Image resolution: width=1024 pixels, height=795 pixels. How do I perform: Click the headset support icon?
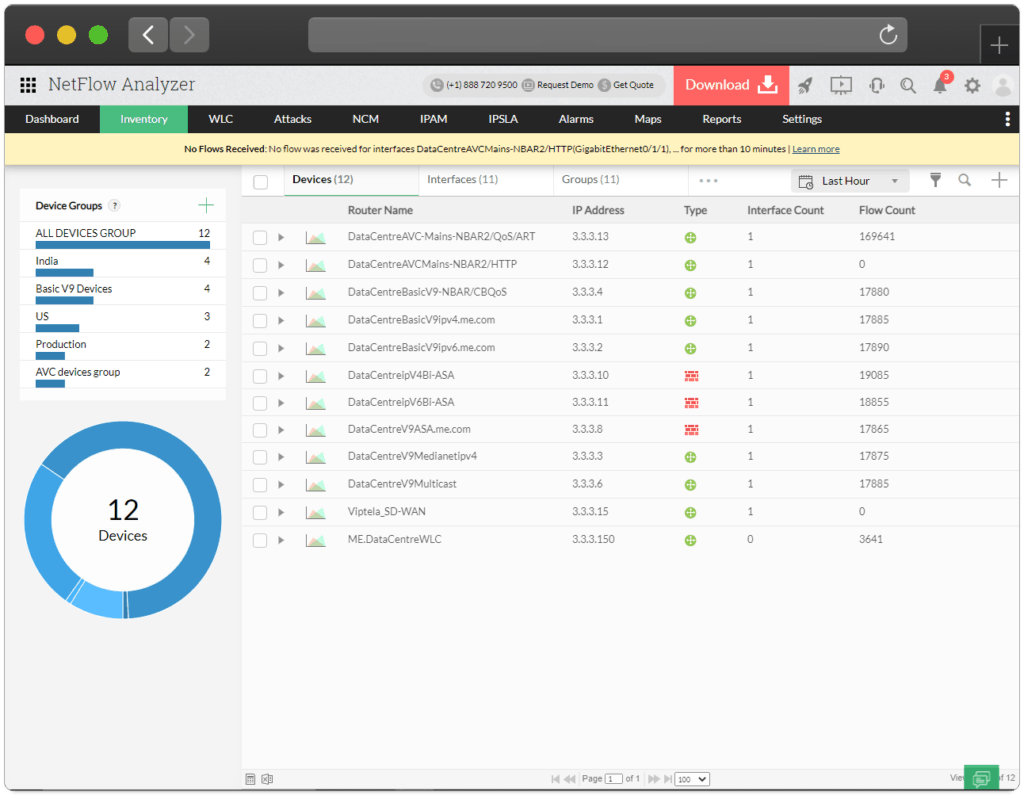[876, 86]
